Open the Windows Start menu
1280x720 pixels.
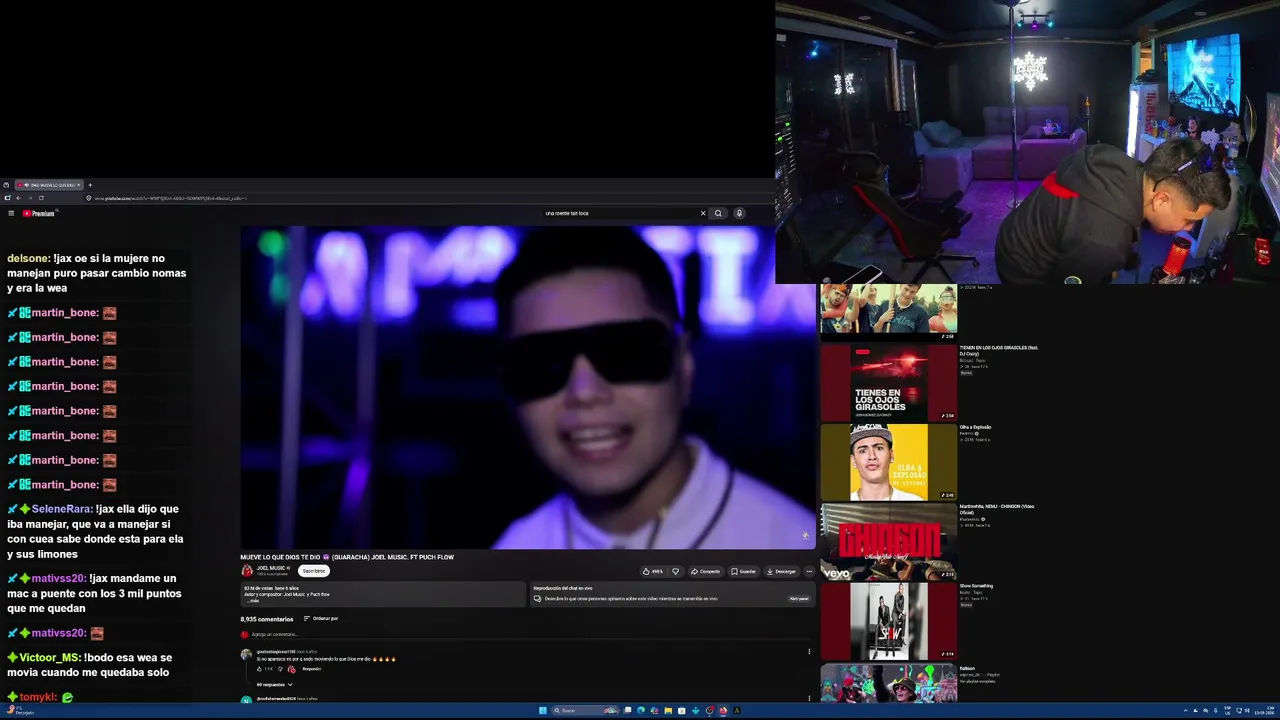pos(543,711)
